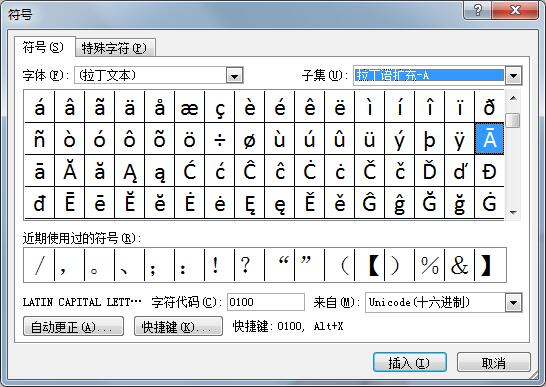Select the highlighted Ā symbol
The width and height of the screenshot is (546, 387).
[x=489, y=139]
